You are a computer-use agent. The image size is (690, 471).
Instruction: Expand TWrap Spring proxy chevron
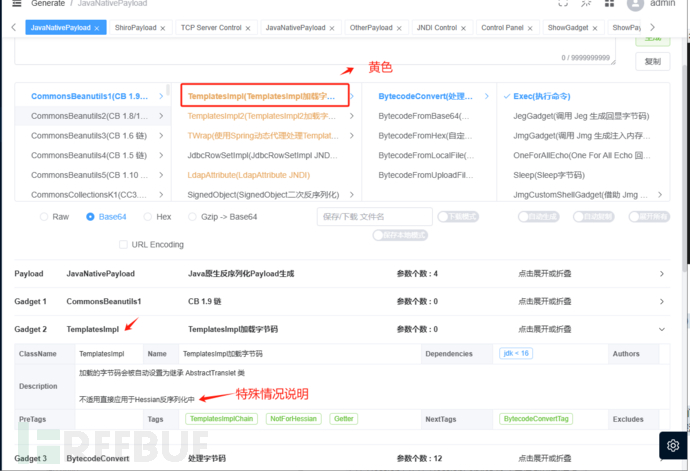tap(352, 136)
